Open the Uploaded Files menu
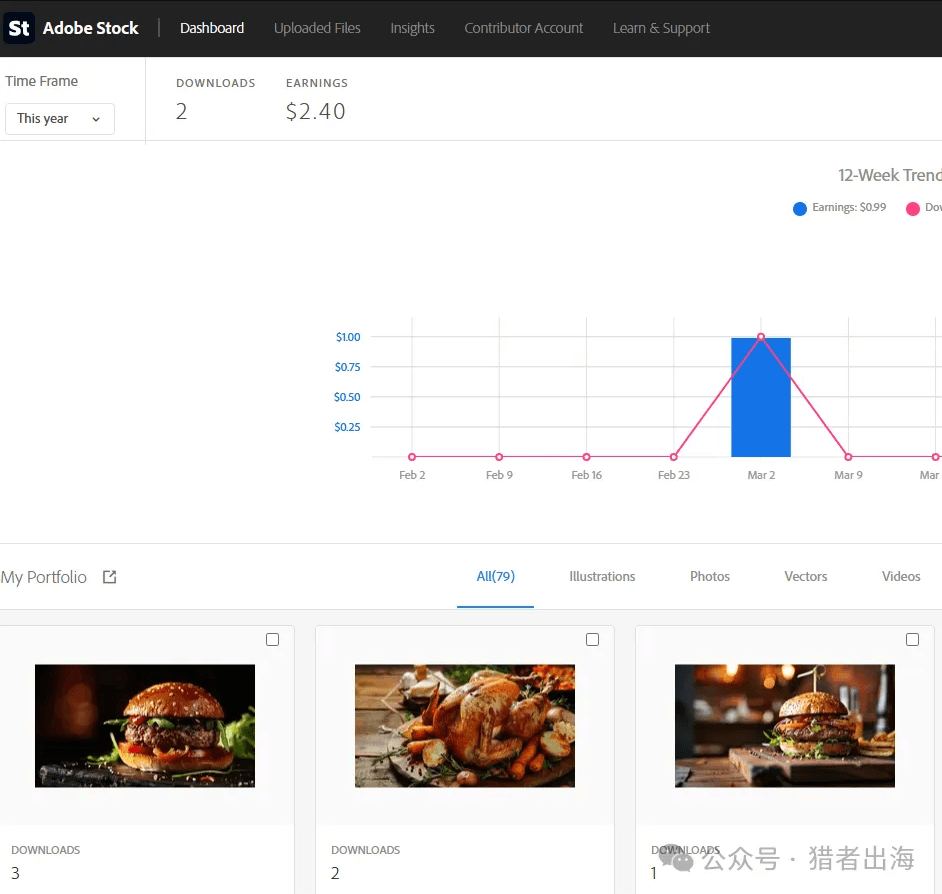This screenshot has width=942, height=894. (317, 28)
